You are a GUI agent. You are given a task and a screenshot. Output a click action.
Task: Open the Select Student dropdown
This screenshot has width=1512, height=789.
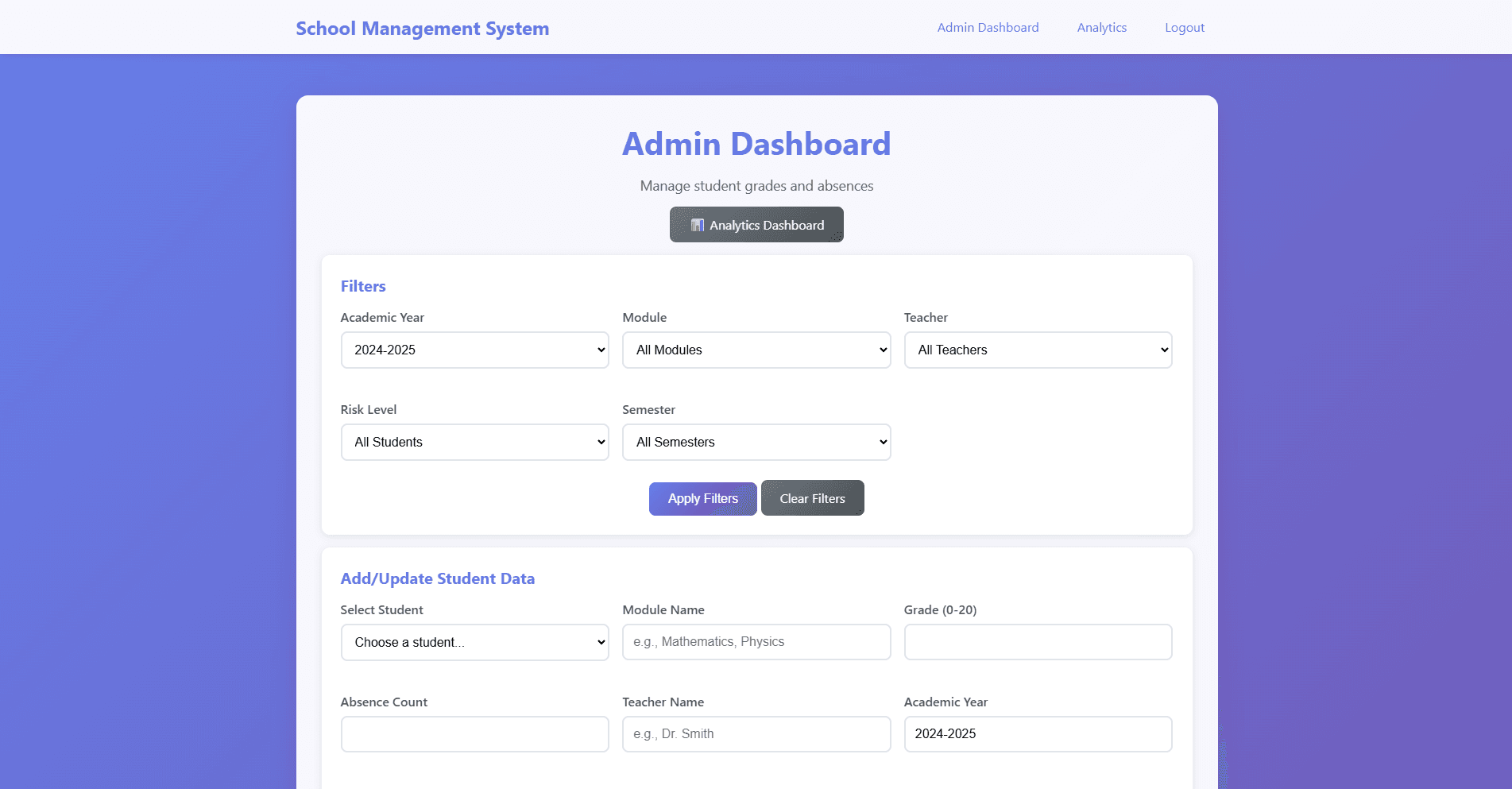[x=474, y=643]
